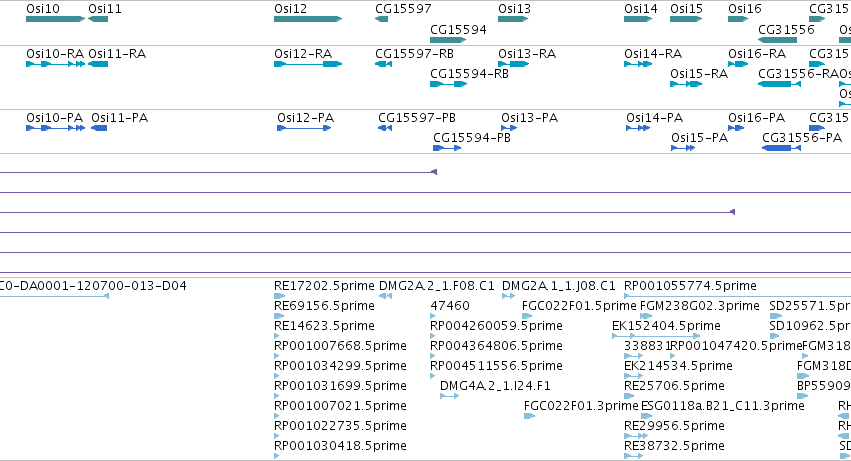Click the RP001055774.5prime EST label
The height and width of the screenshot is (461, 851).
tap(690, 286)
